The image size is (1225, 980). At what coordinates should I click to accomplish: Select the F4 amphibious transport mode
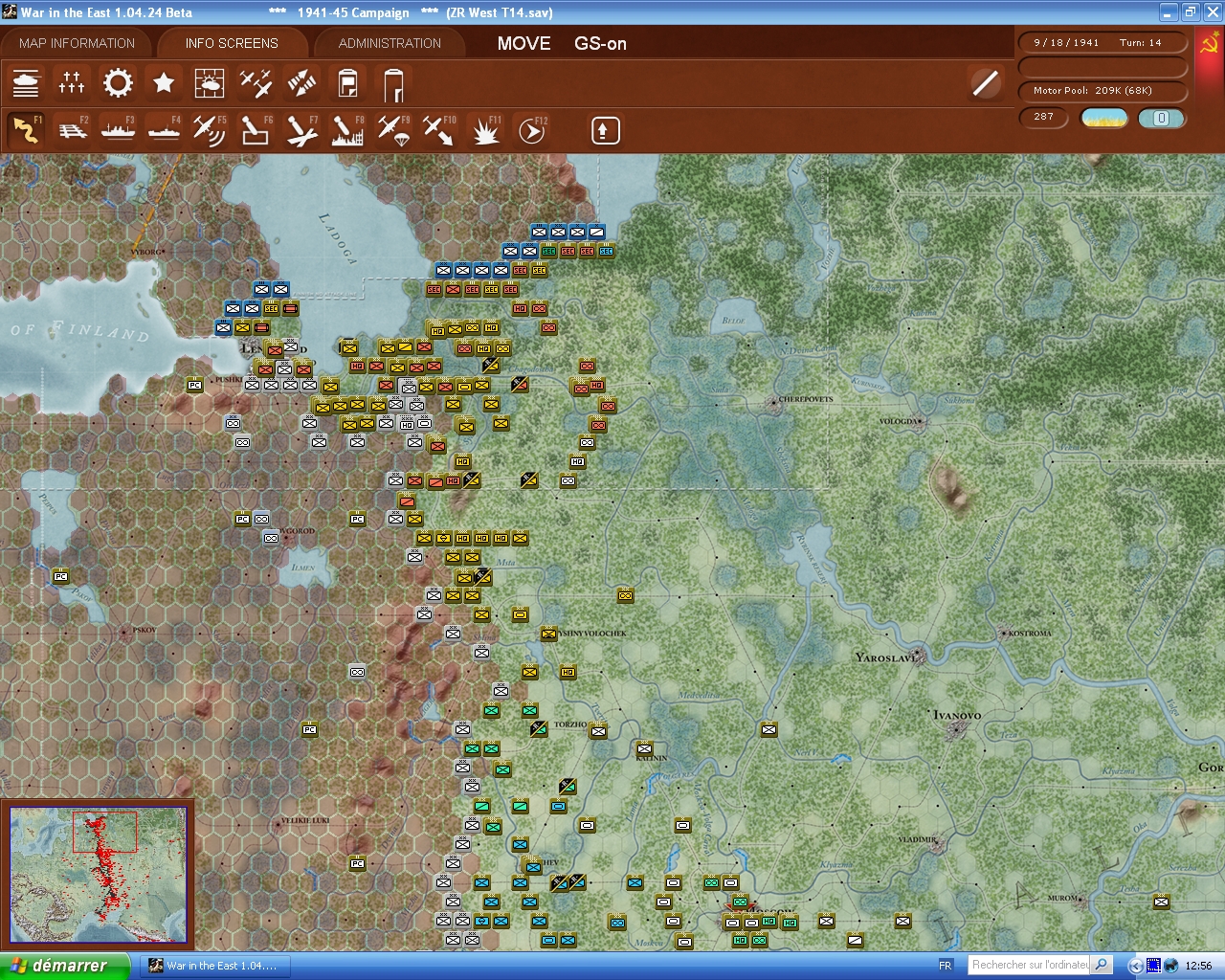pyautogui.click(x=164, y=130)
